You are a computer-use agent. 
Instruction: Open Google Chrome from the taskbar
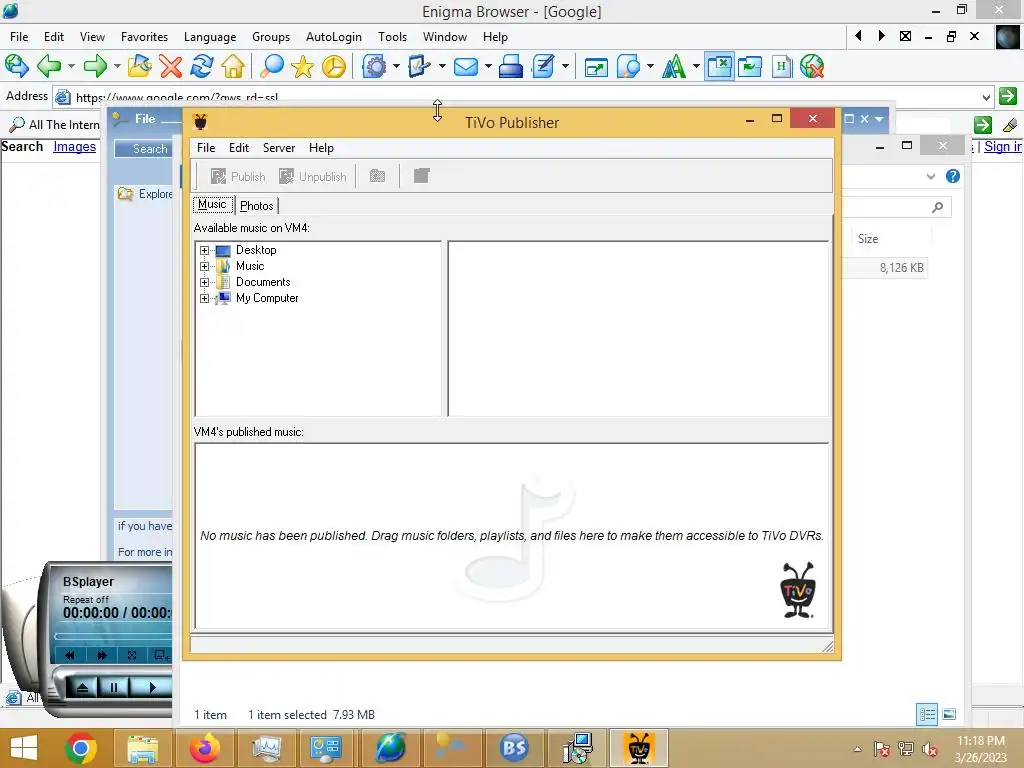(81, 748)
